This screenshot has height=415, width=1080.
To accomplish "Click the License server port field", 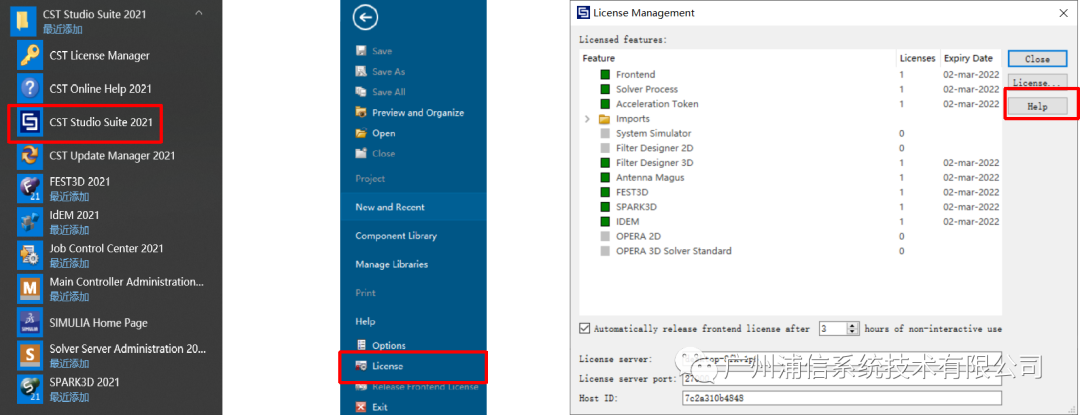I will (840, 379).
